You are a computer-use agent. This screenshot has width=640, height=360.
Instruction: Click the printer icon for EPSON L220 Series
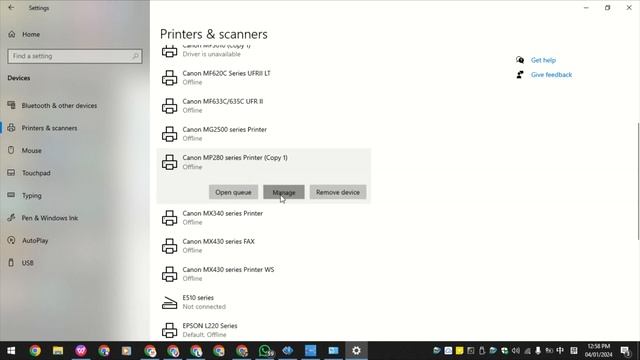pos(169,330)
